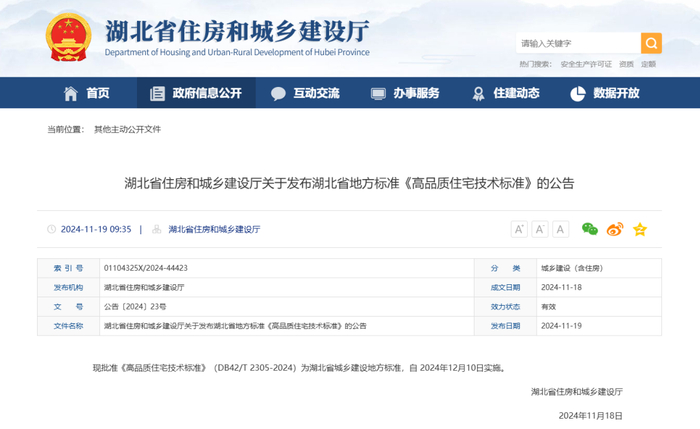Click the pie chart icon beside 数据开放

[578, 93]
